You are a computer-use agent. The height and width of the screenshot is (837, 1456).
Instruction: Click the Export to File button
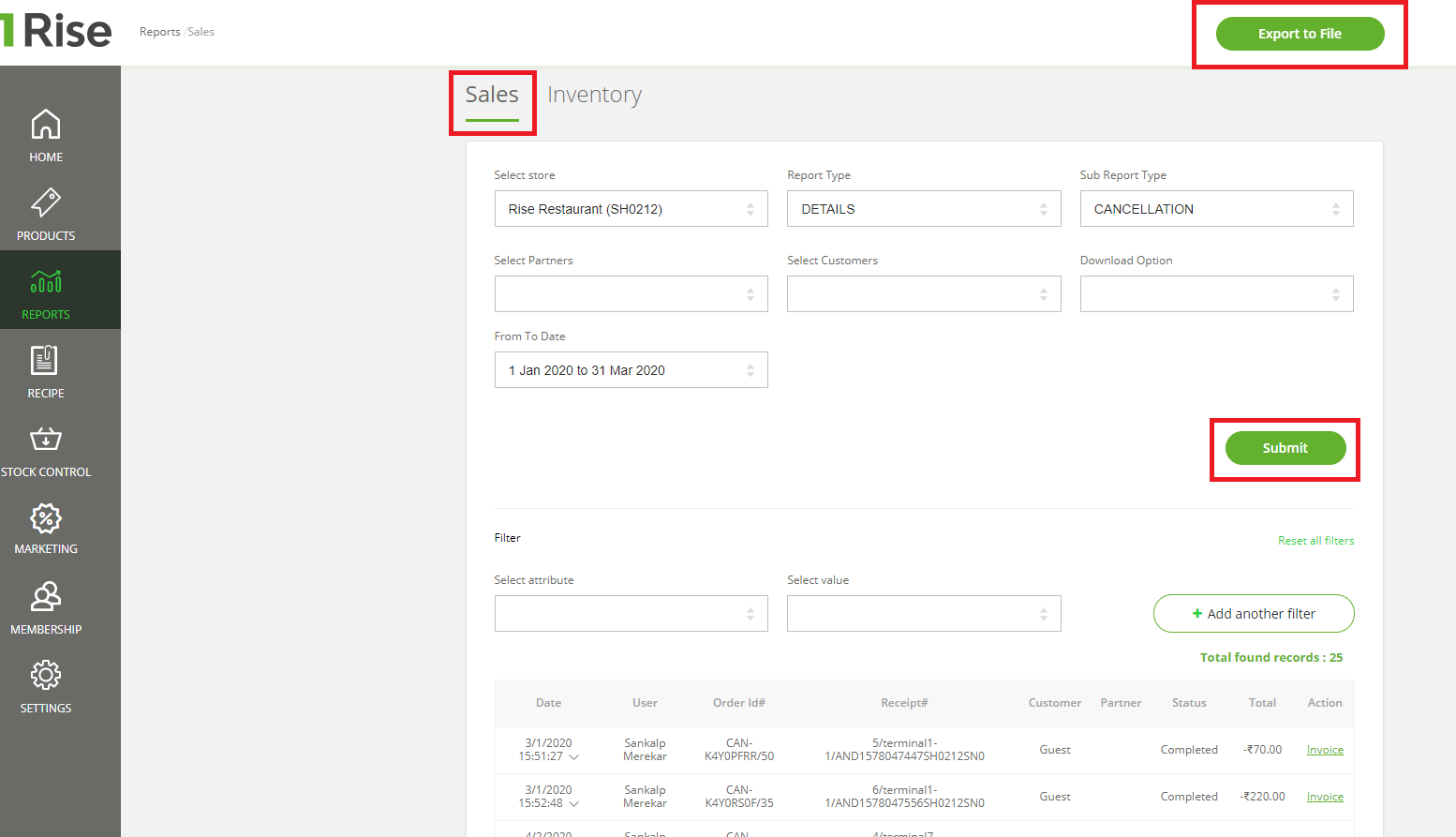tap(1300, 34)
